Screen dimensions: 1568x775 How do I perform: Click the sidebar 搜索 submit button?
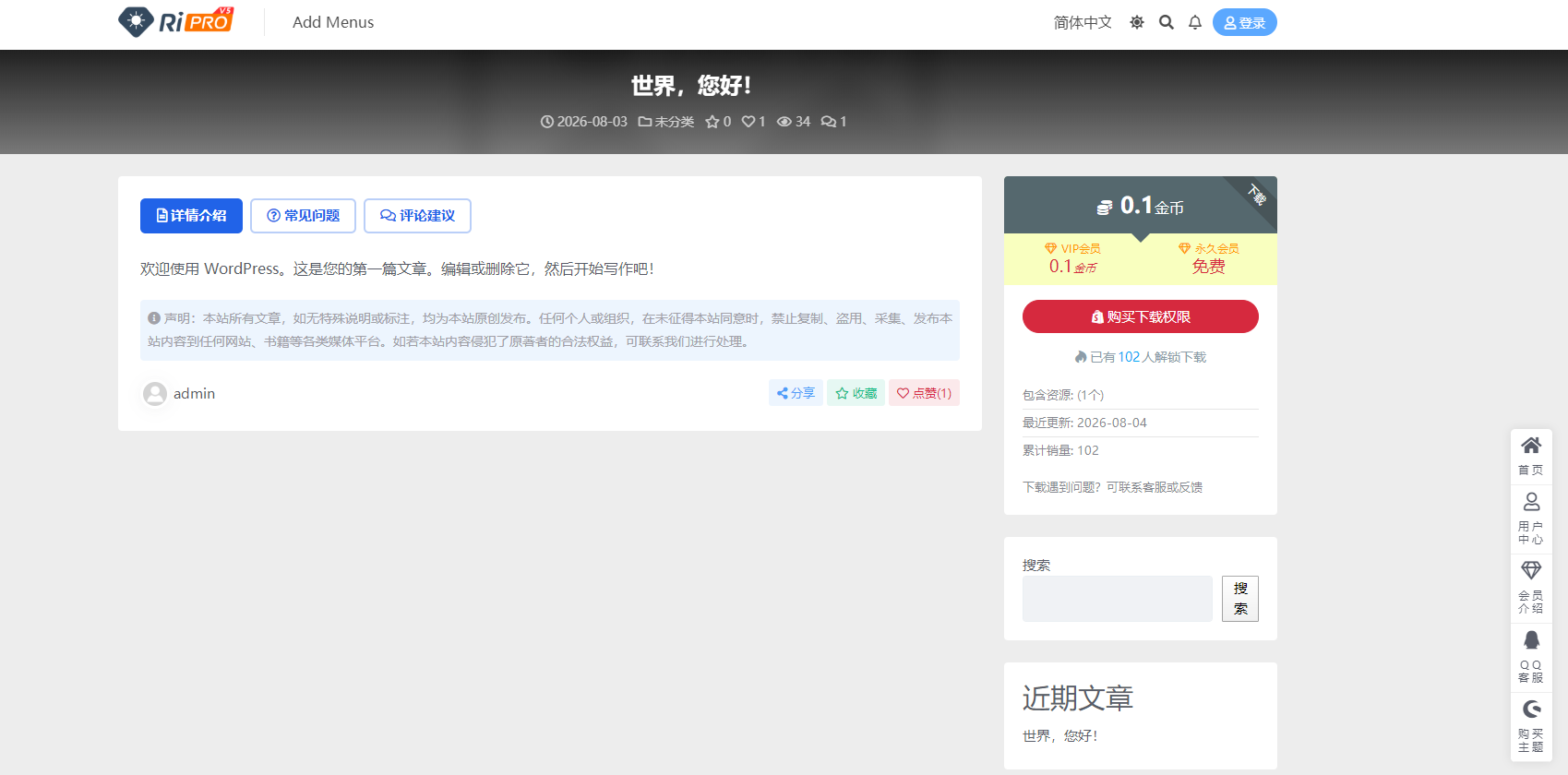click(1240, 599)
